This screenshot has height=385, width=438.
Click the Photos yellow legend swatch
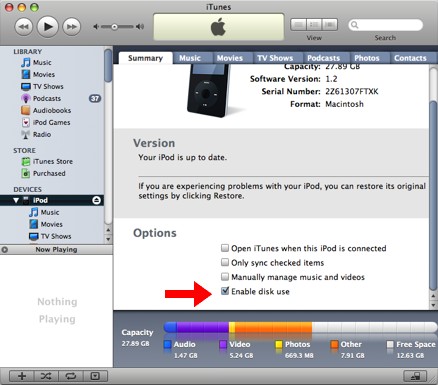tap(279, 344)
